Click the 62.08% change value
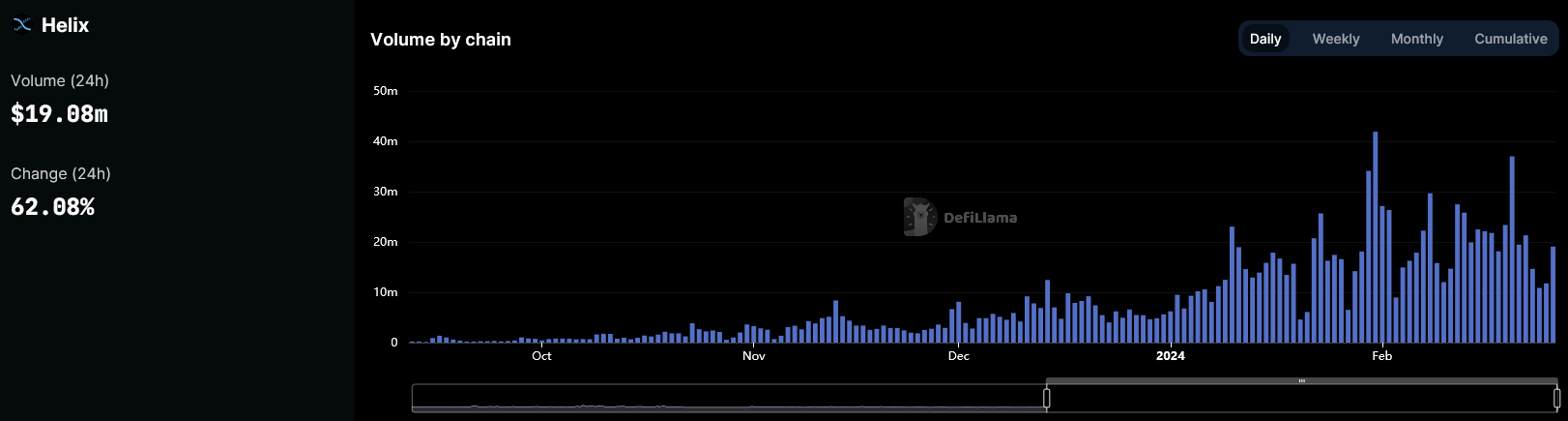 (x=52, y=207)
